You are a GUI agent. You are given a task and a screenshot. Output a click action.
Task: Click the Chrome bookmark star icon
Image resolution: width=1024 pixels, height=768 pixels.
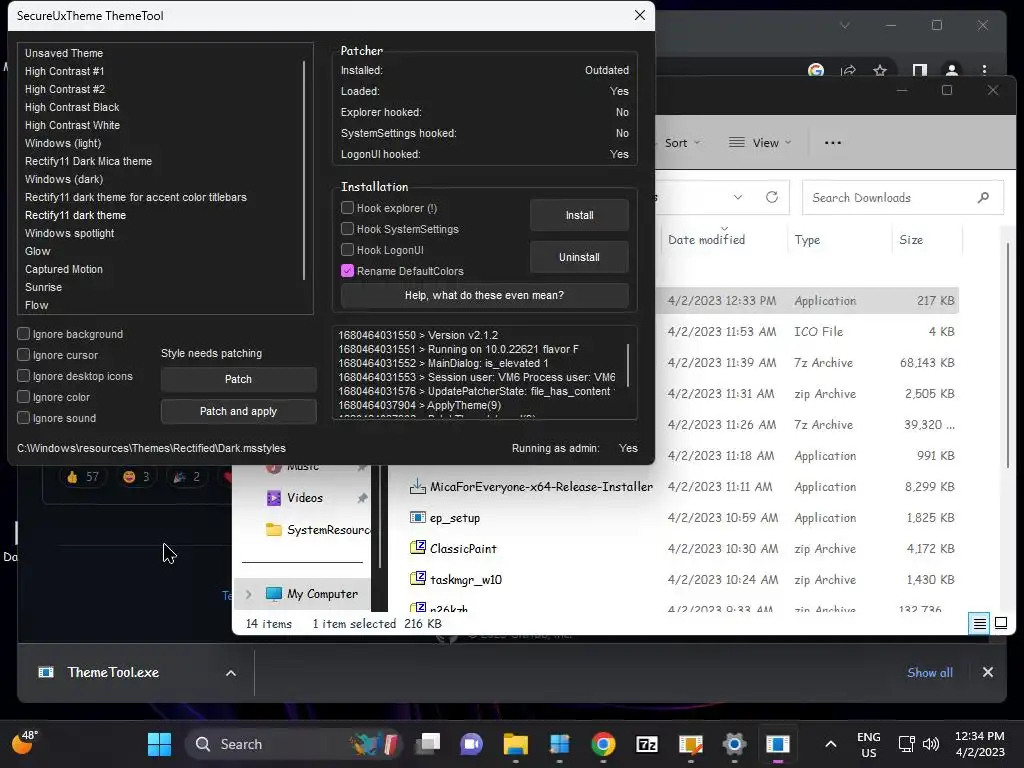click(880, 71)
